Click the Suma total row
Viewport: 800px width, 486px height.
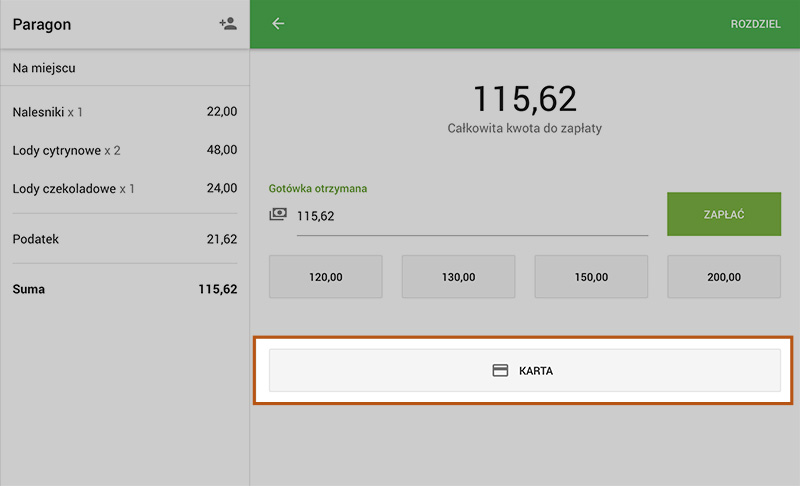click(124, 289)
